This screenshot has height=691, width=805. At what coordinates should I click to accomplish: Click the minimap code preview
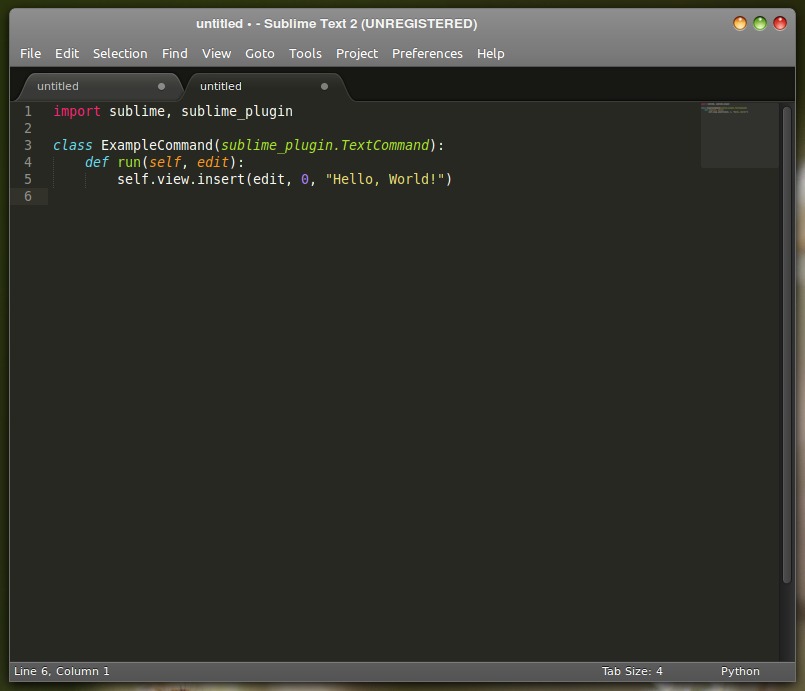[739, 135]
